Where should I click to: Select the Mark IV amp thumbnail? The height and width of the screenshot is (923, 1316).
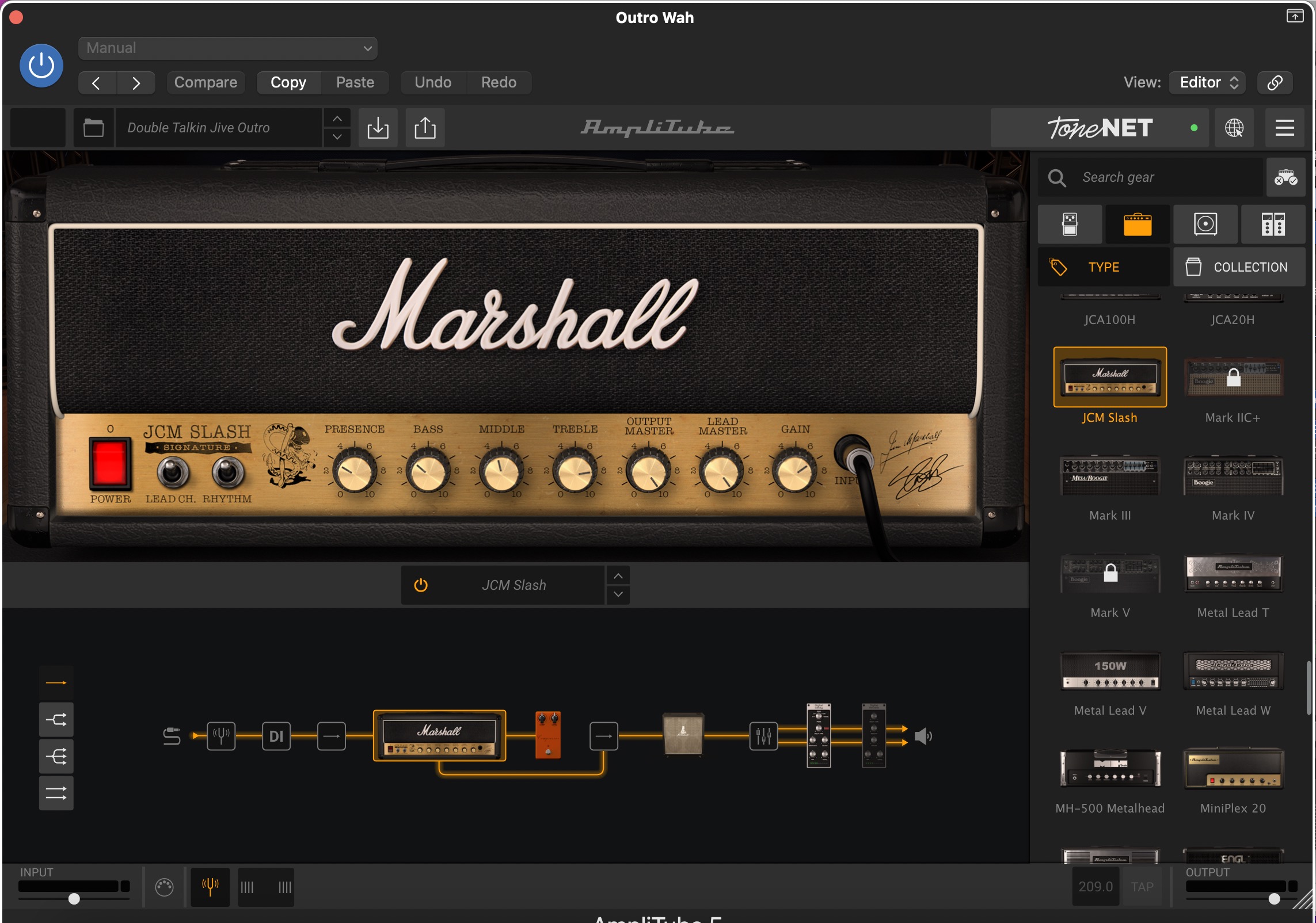(1233, 475)
